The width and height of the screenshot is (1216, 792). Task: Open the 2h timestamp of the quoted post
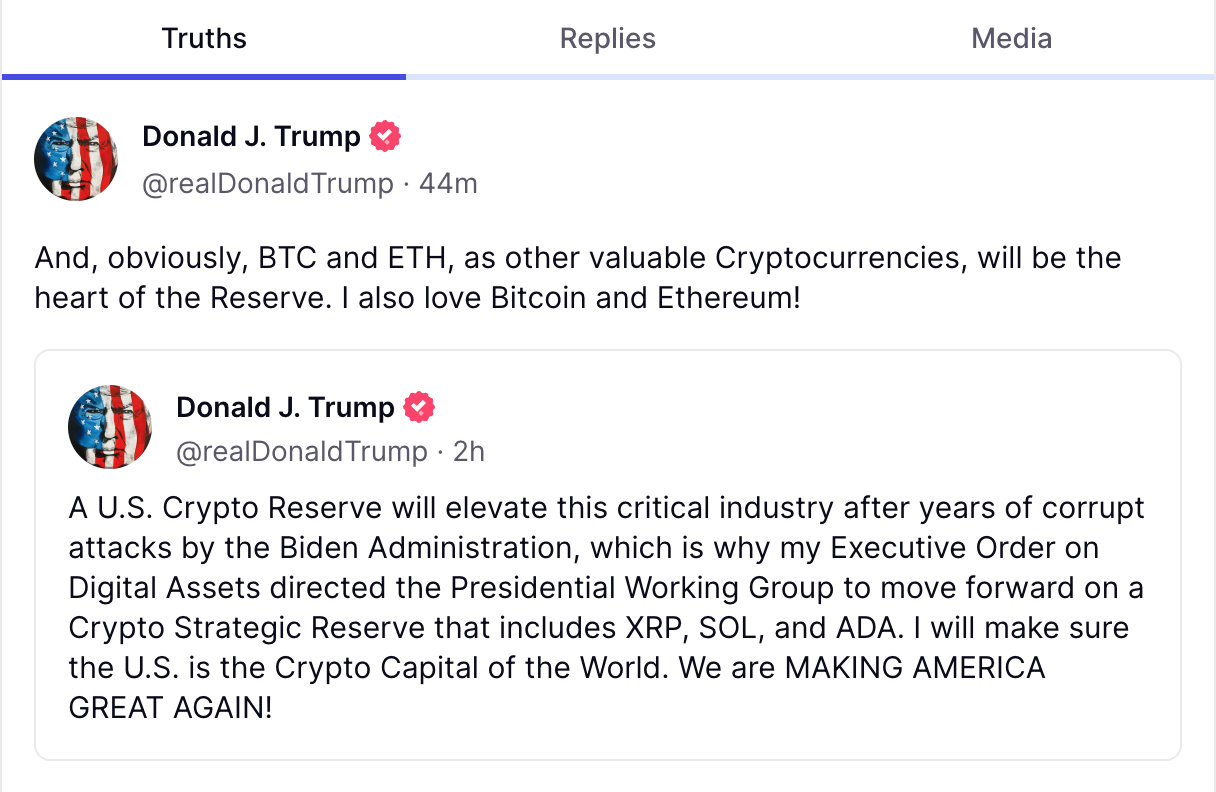pyautogui.click(x=469, y=452)
